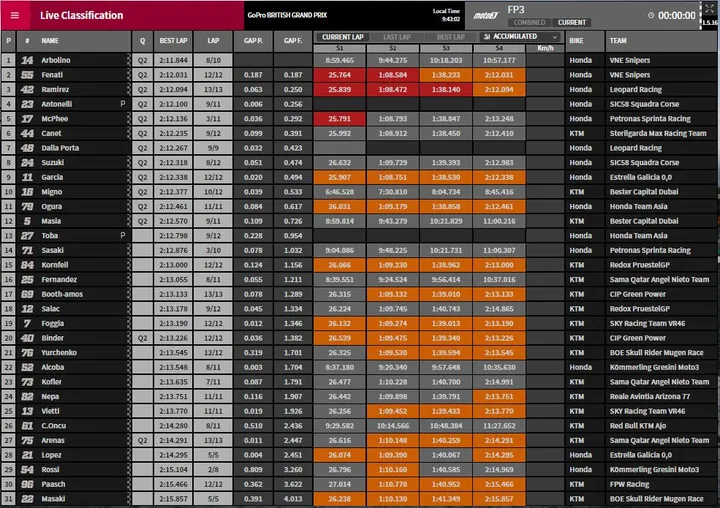This screenshot has height=508, width=720.
Task: Open Ramirez row options dots
Action: click(x=128, y=90)
